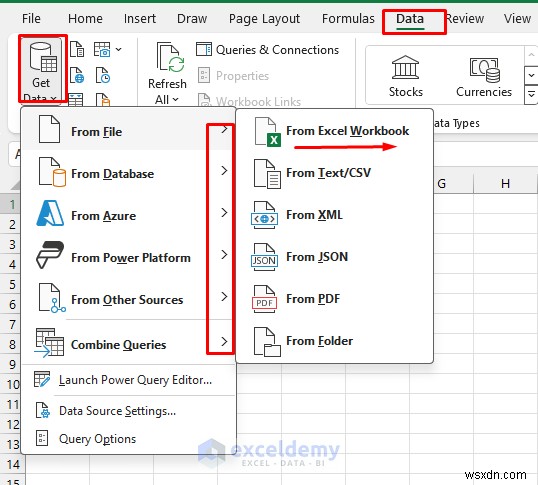Expand Combine Queries submenu chevron

pos(224,342)
